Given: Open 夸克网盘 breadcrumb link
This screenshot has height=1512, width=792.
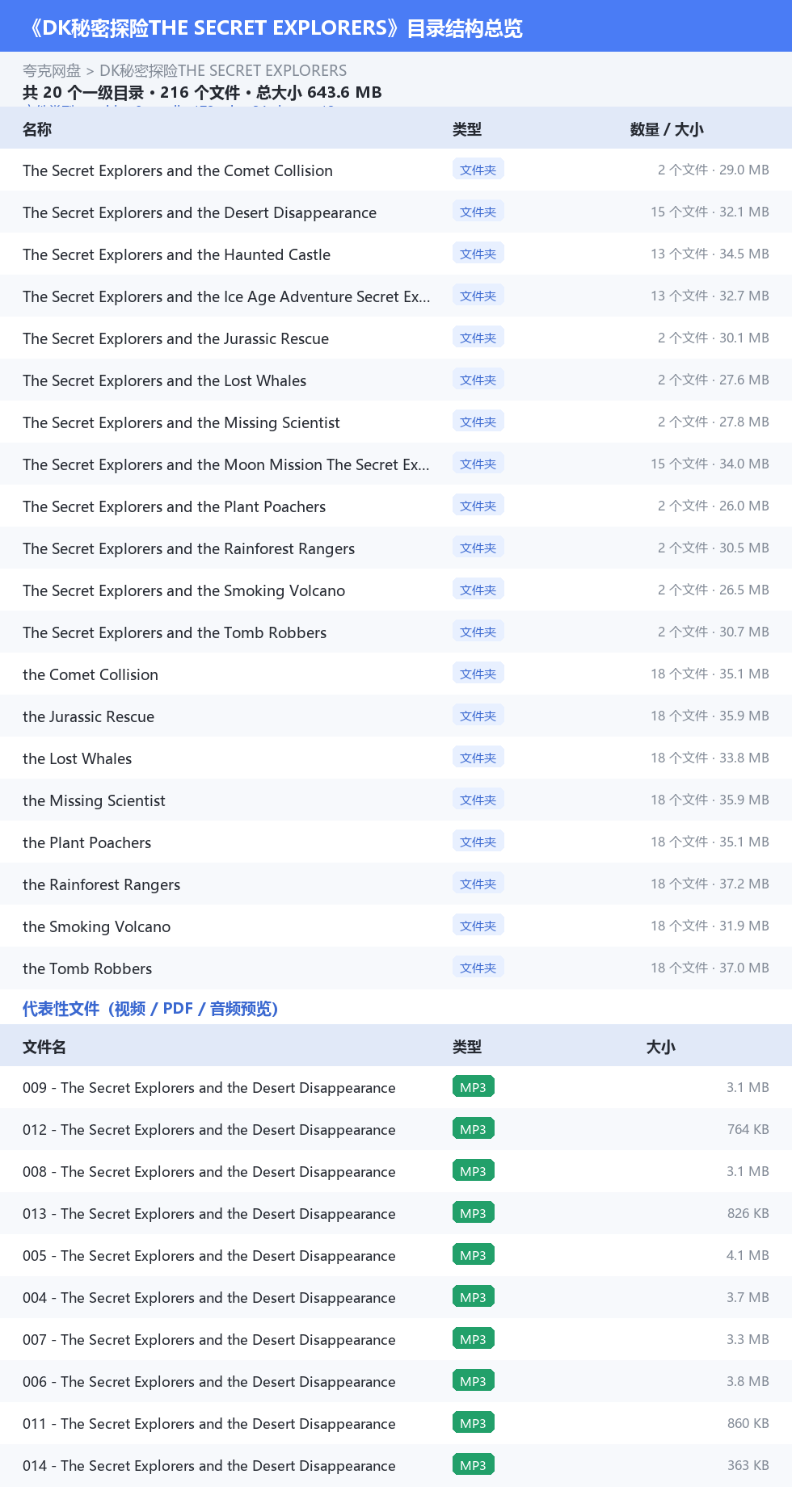Looking at the screenshot, I should pos(52,70).
